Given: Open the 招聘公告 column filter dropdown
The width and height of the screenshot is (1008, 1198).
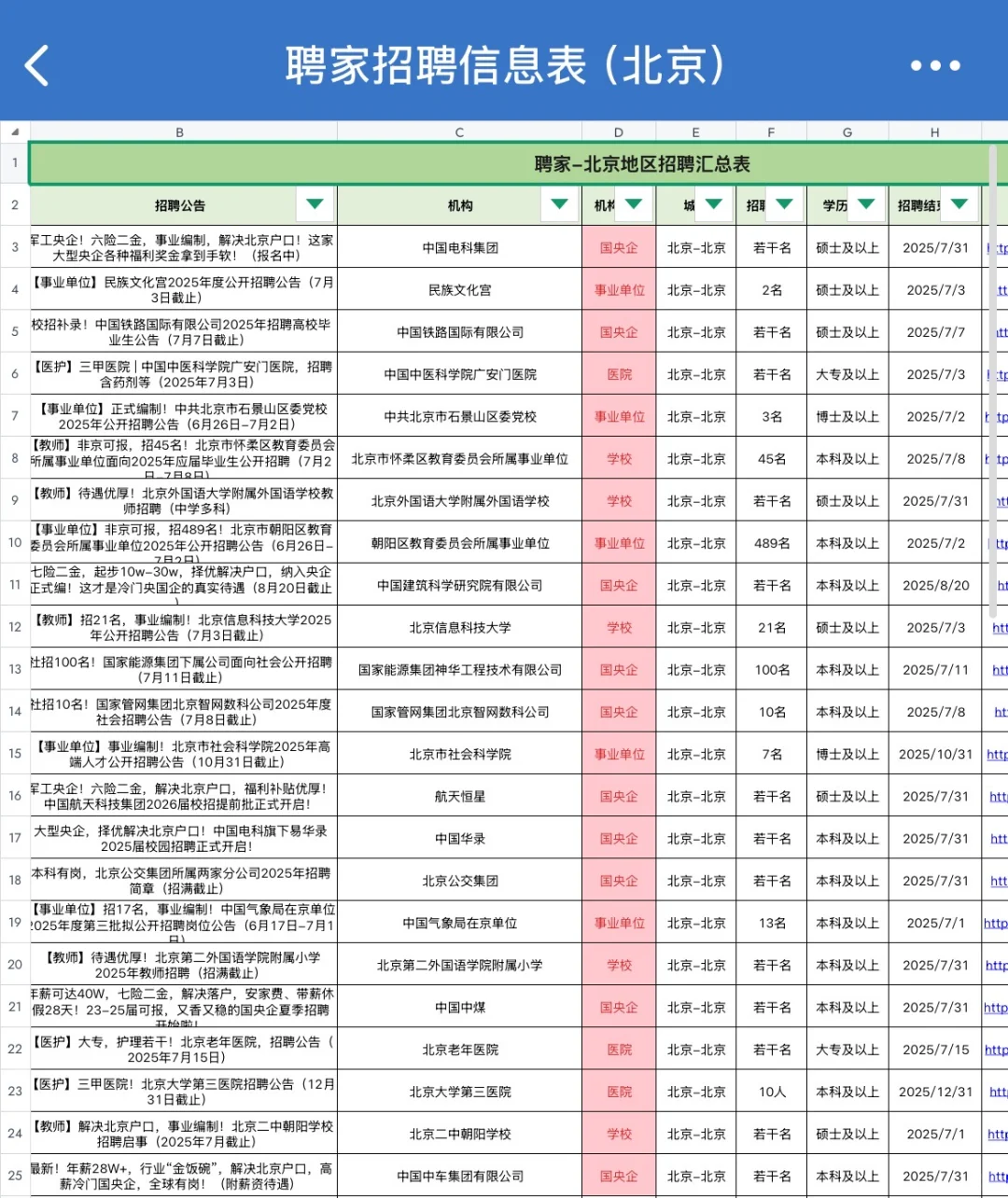Looking at the screenshot, I should [x=315, y=204].
